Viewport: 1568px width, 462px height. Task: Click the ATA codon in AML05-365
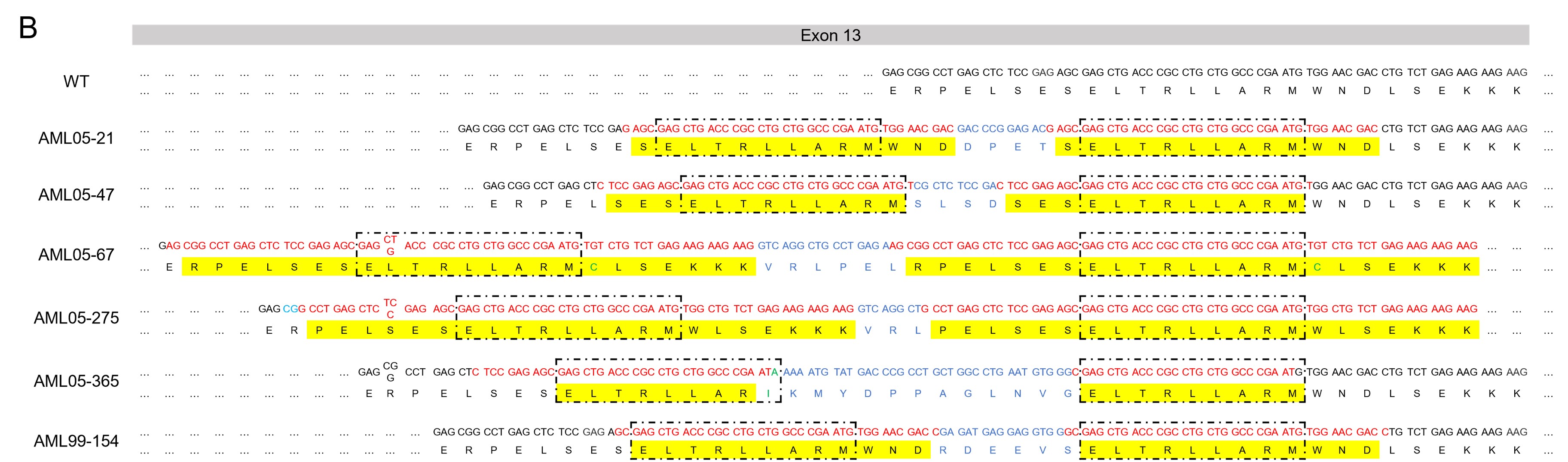click(768, 372)
